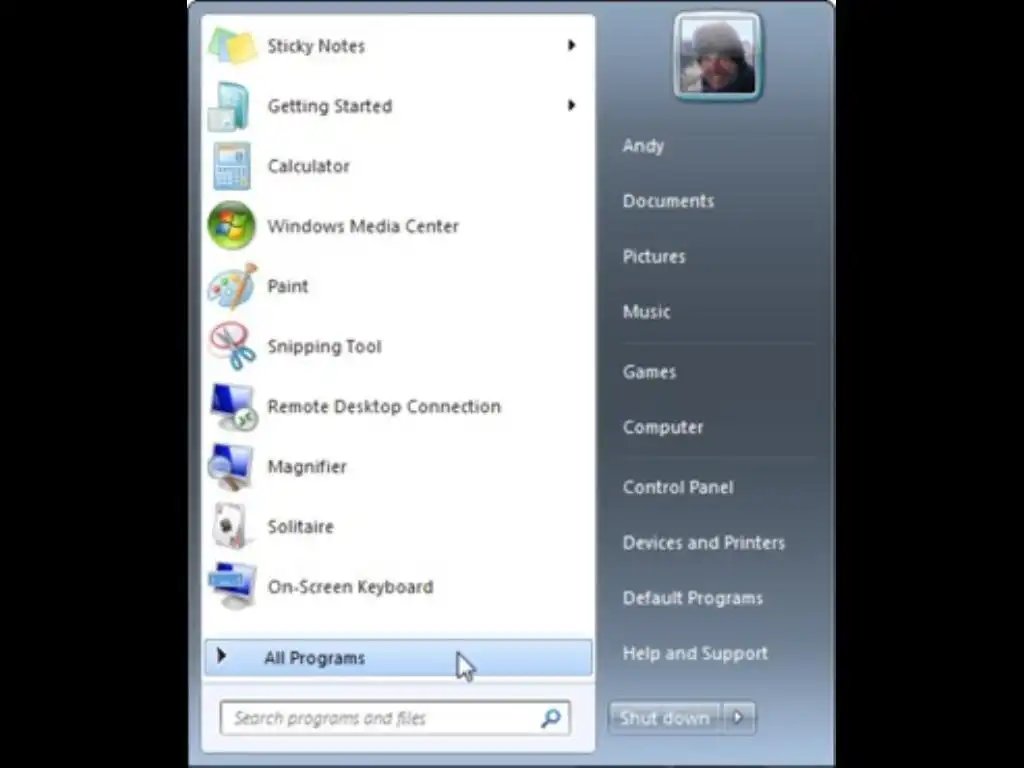The image size is (1024, 768).
Task: Open Control Panel
Action: [x=678, y=487]
